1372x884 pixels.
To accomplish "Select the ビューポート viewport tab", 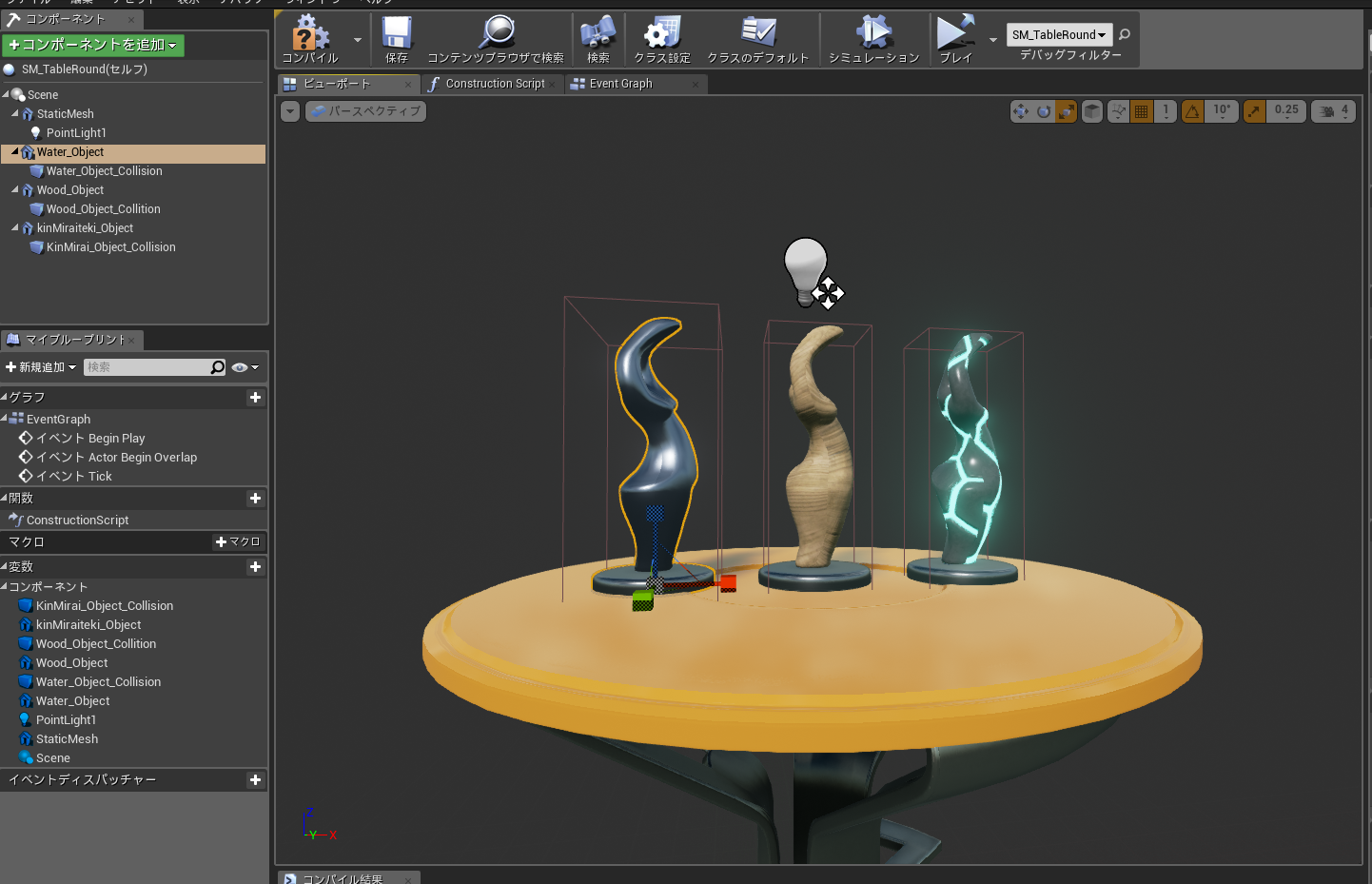I will tap(349, 84).
